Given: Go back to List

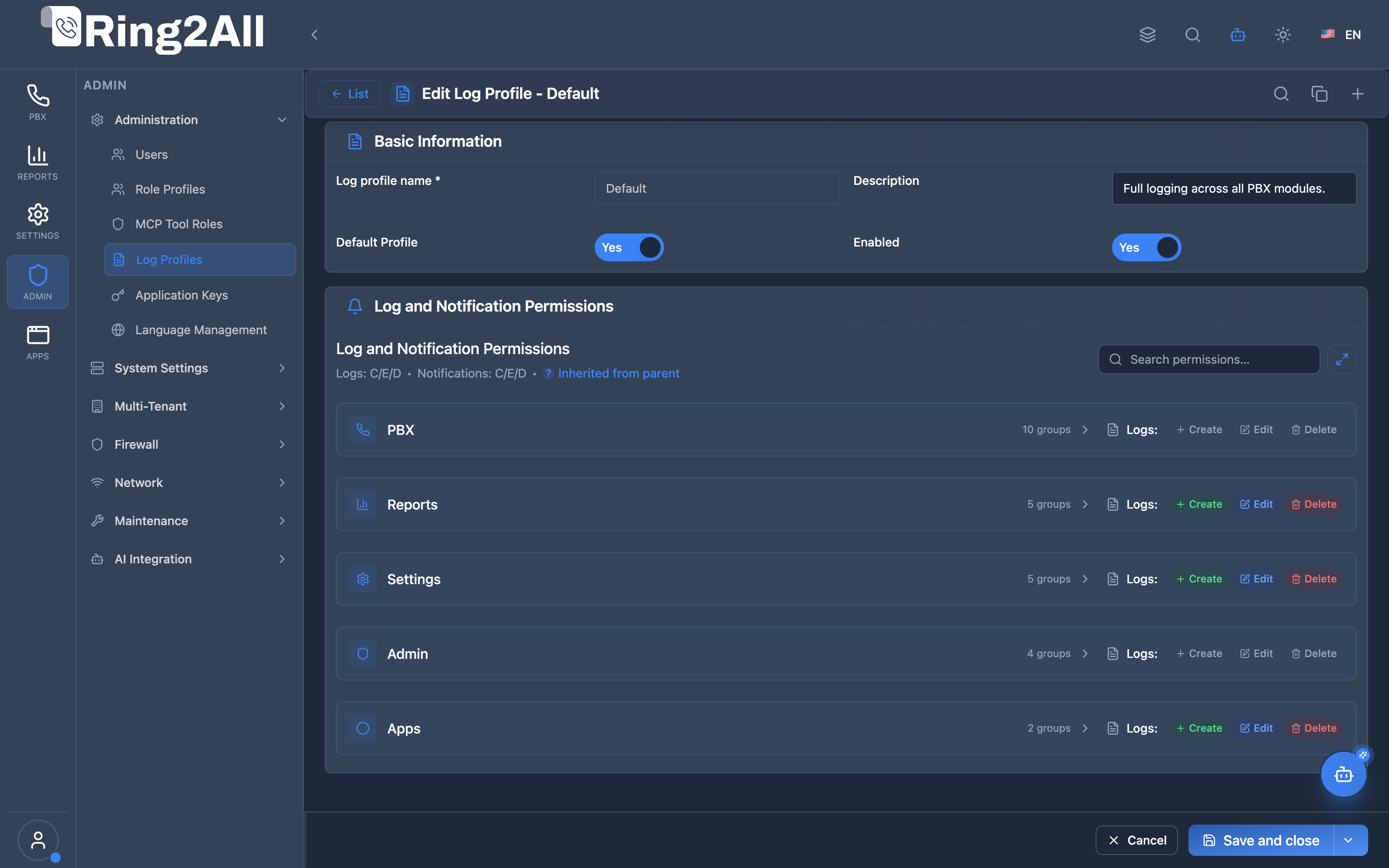Looking at the screenshot, I should pyautogui.click(x=349, y=94).
